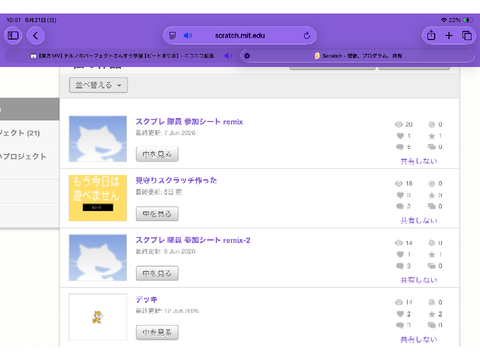Open project title スクブレ 隊員 参加シート remix
Viewport: 480px width, 360px height.
pos(189,122)
